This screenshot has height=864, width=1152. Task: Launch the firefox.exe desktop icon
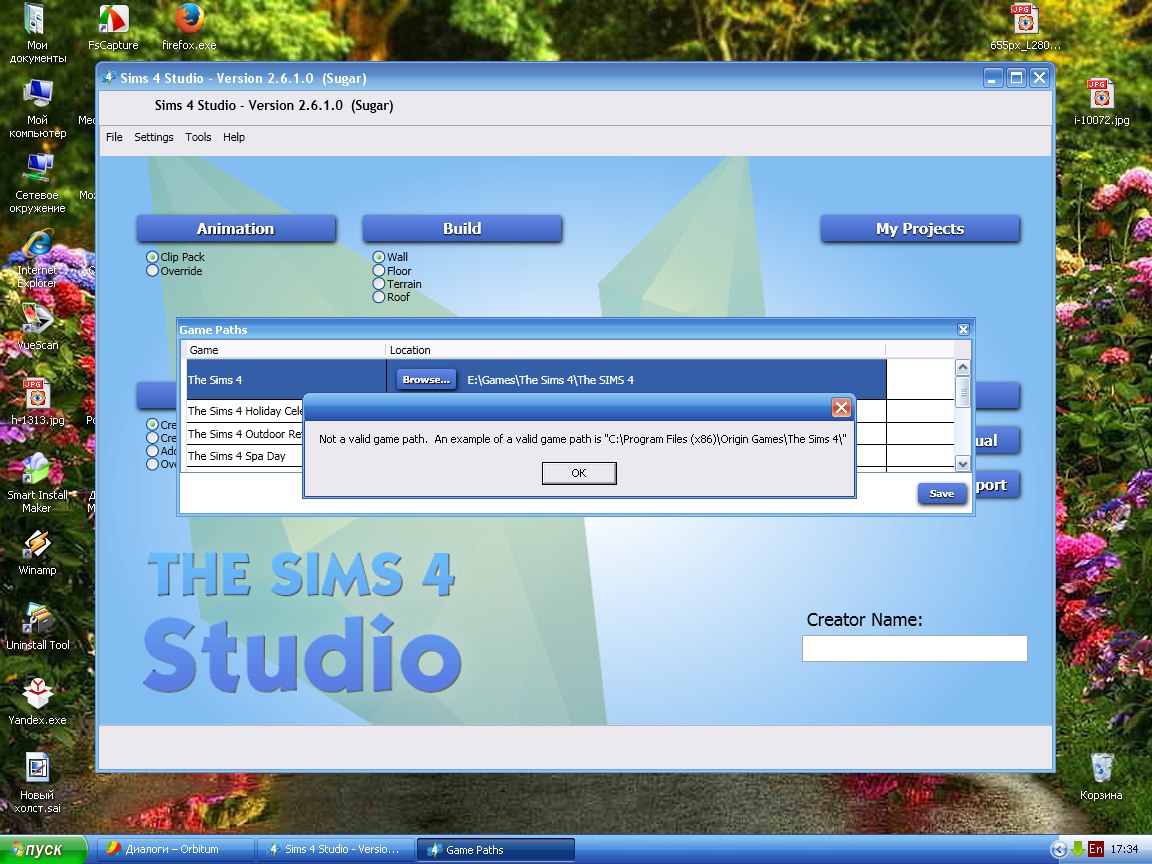tap(189, 26)
